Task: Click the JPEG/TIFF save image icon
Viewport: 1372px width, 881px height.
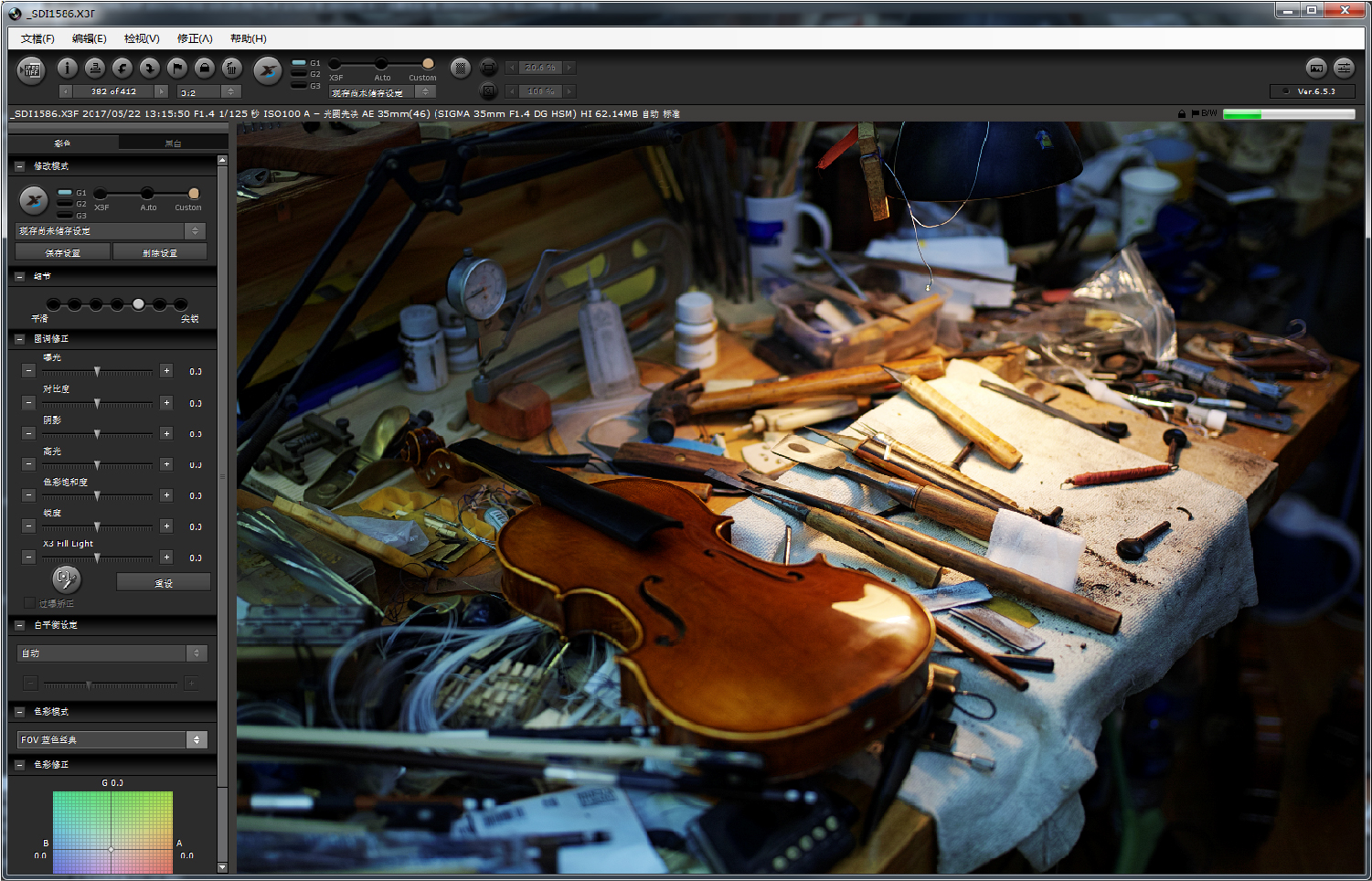Action: point(31,70)
